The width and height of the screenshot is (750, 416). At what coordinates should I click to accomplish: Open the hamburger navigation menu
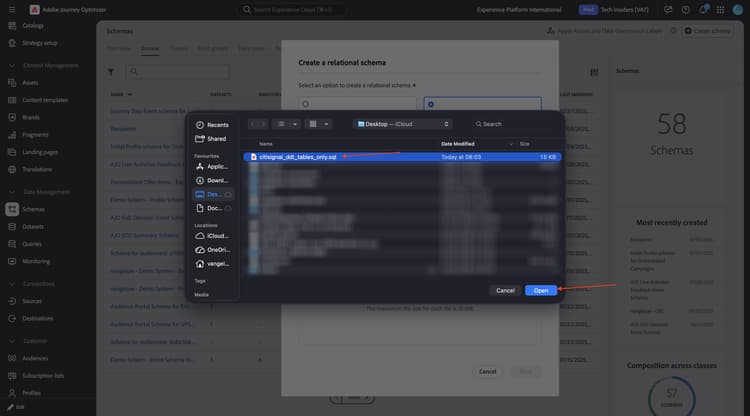(12, 10)
